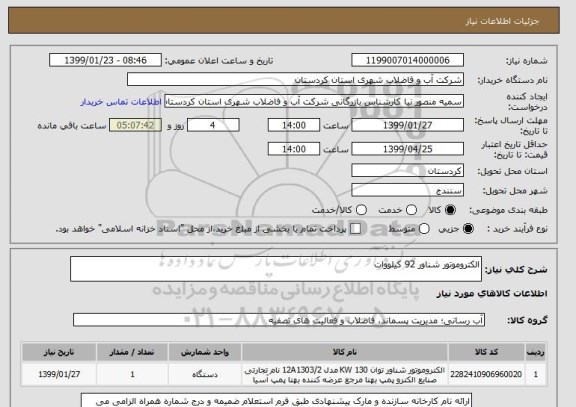
Task: Select the جزیی purchase type radio
Action: point(468,228)
